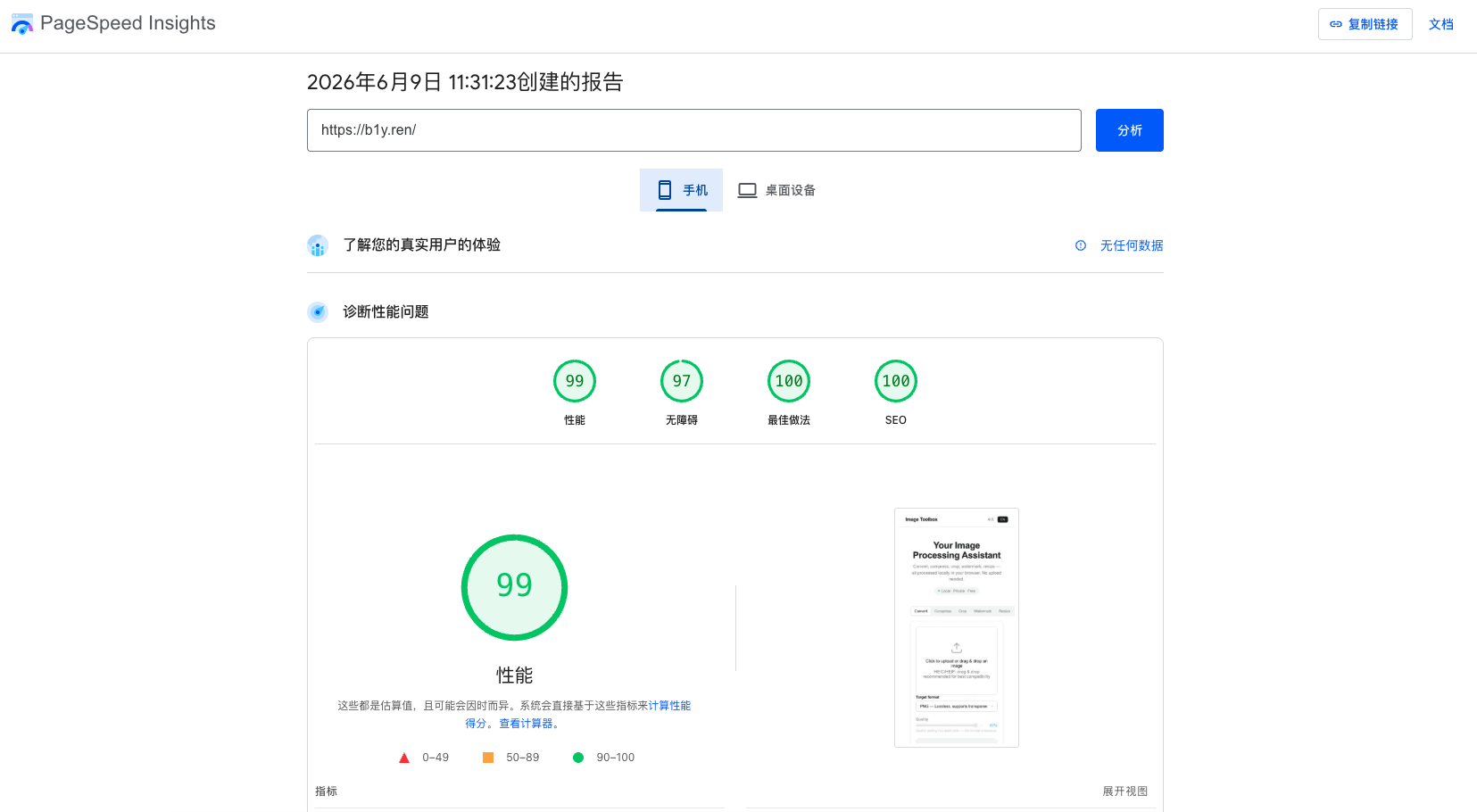
Task: Click the 诊断性能问题 heading text
Action: tap(386, 311)
